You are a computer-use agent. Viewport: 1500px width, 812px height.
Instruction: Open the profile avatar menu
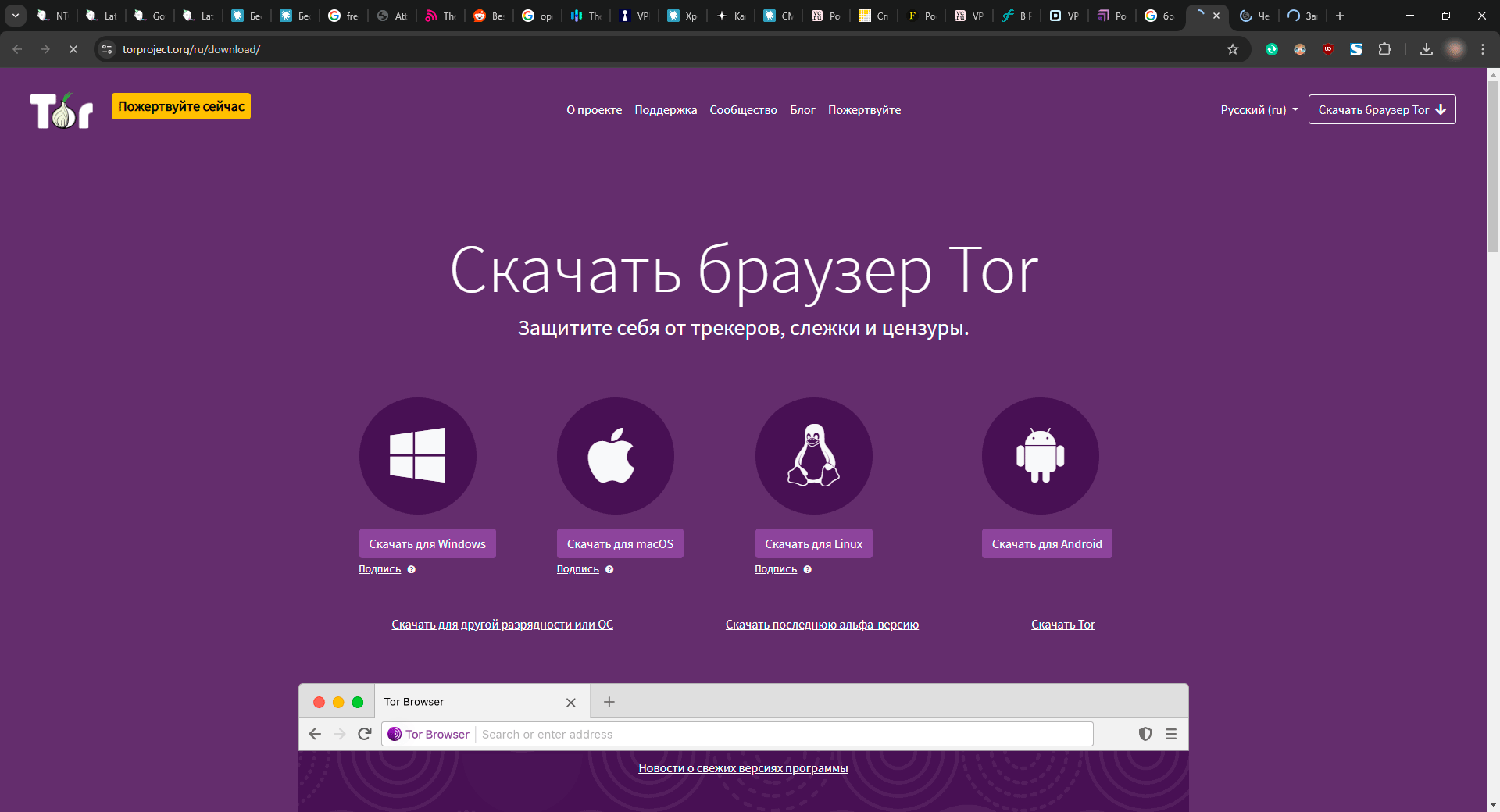(1455, 49)
